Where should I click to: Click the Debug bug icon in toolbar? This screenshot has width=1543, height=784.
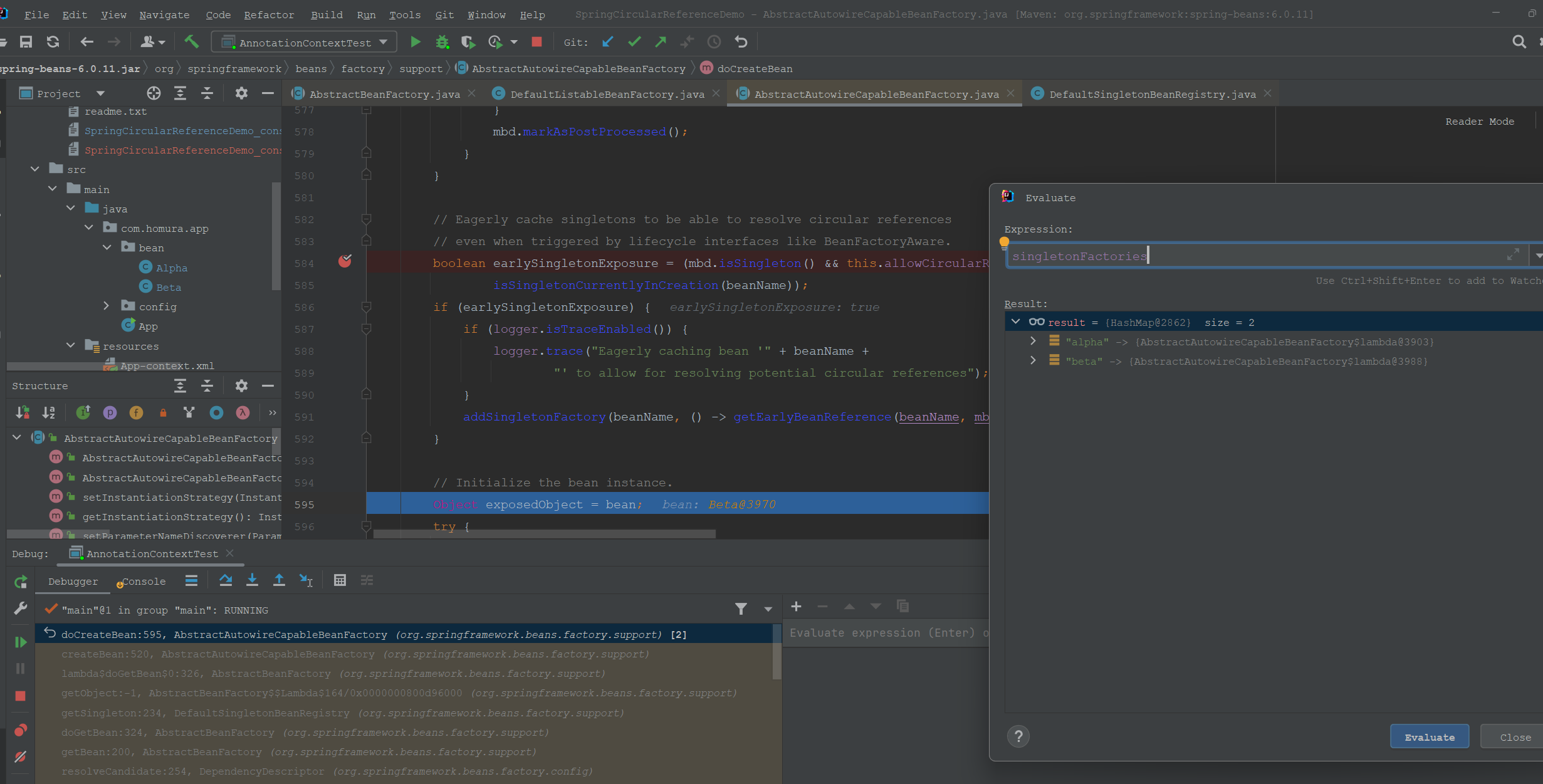[442, 42]
